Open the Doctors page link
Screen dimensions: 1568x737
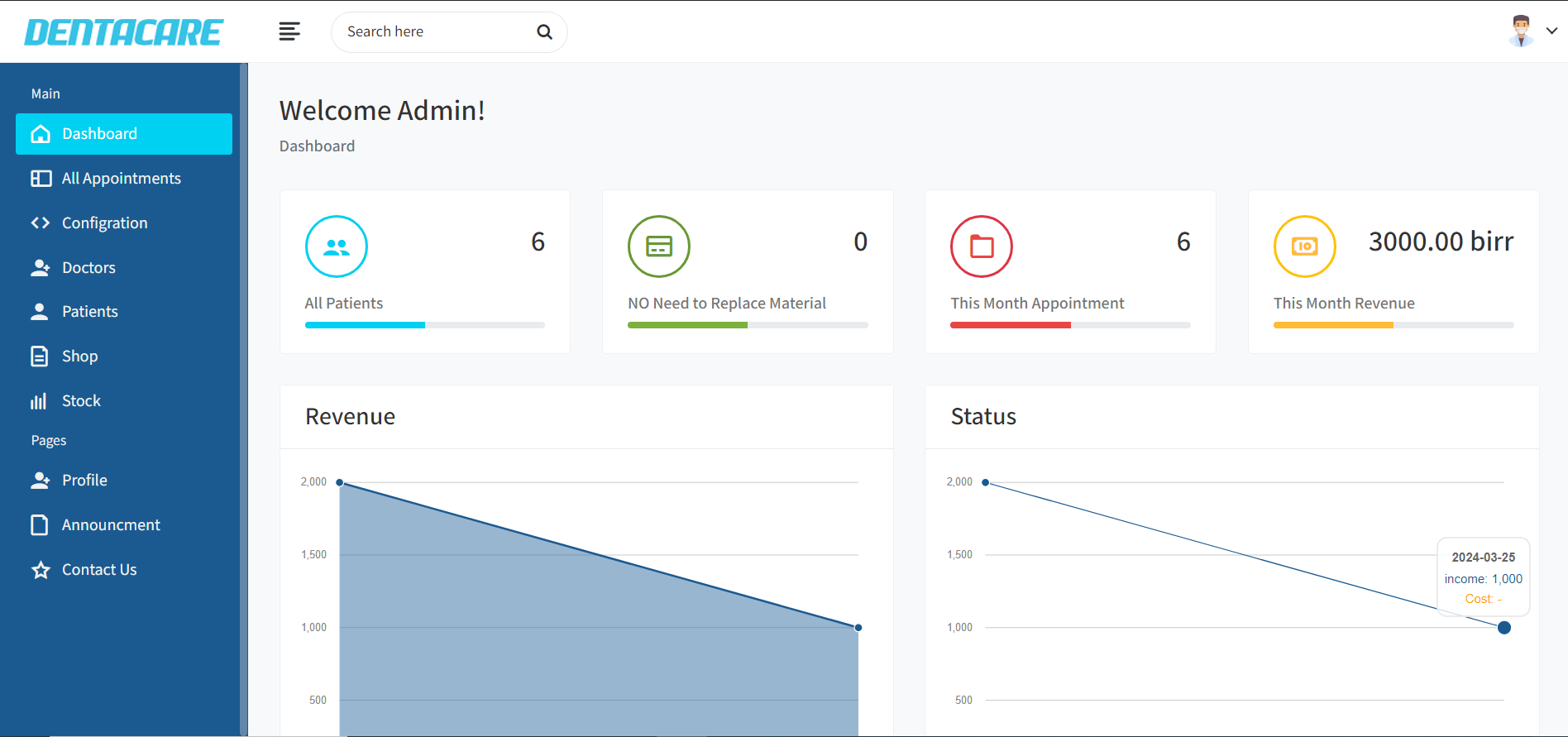88,268
